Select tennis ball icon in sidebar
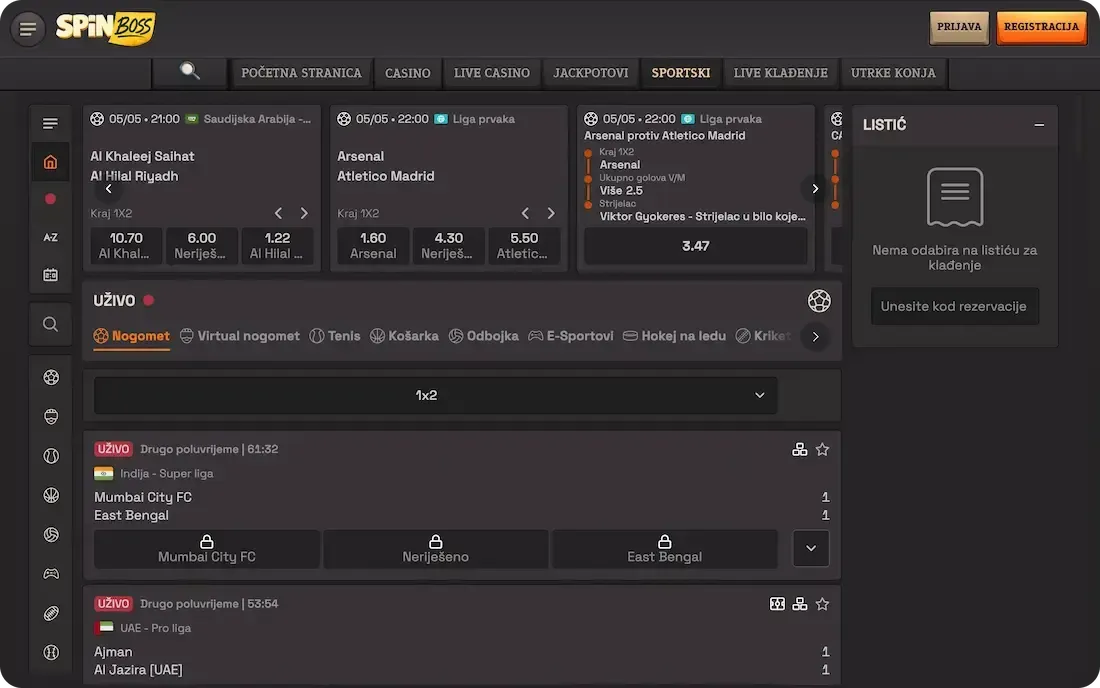1100x688 pixels. (x=51, y=456)
